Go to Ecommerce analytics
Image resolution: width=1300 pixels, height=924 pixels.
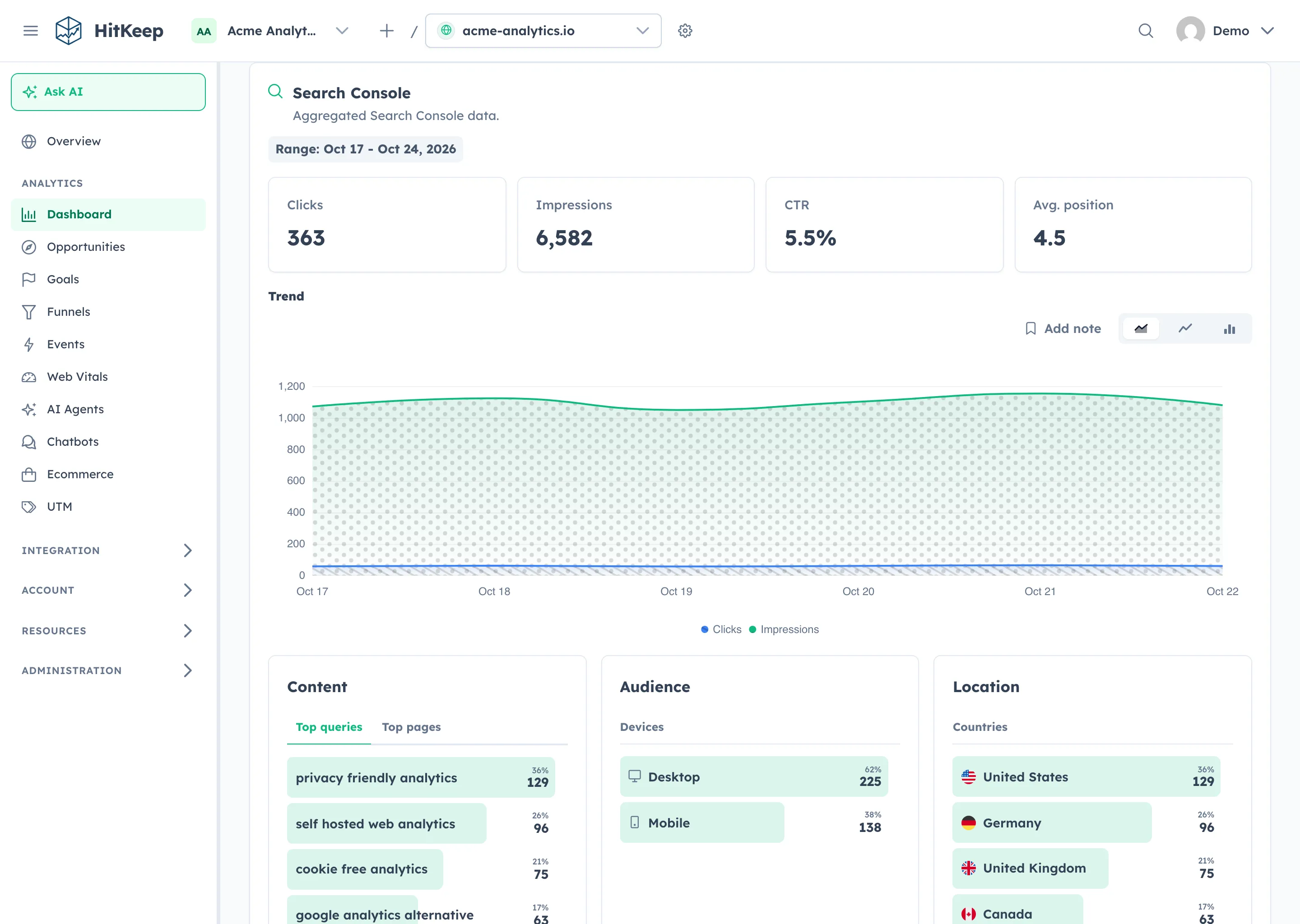tap(108, 474)
